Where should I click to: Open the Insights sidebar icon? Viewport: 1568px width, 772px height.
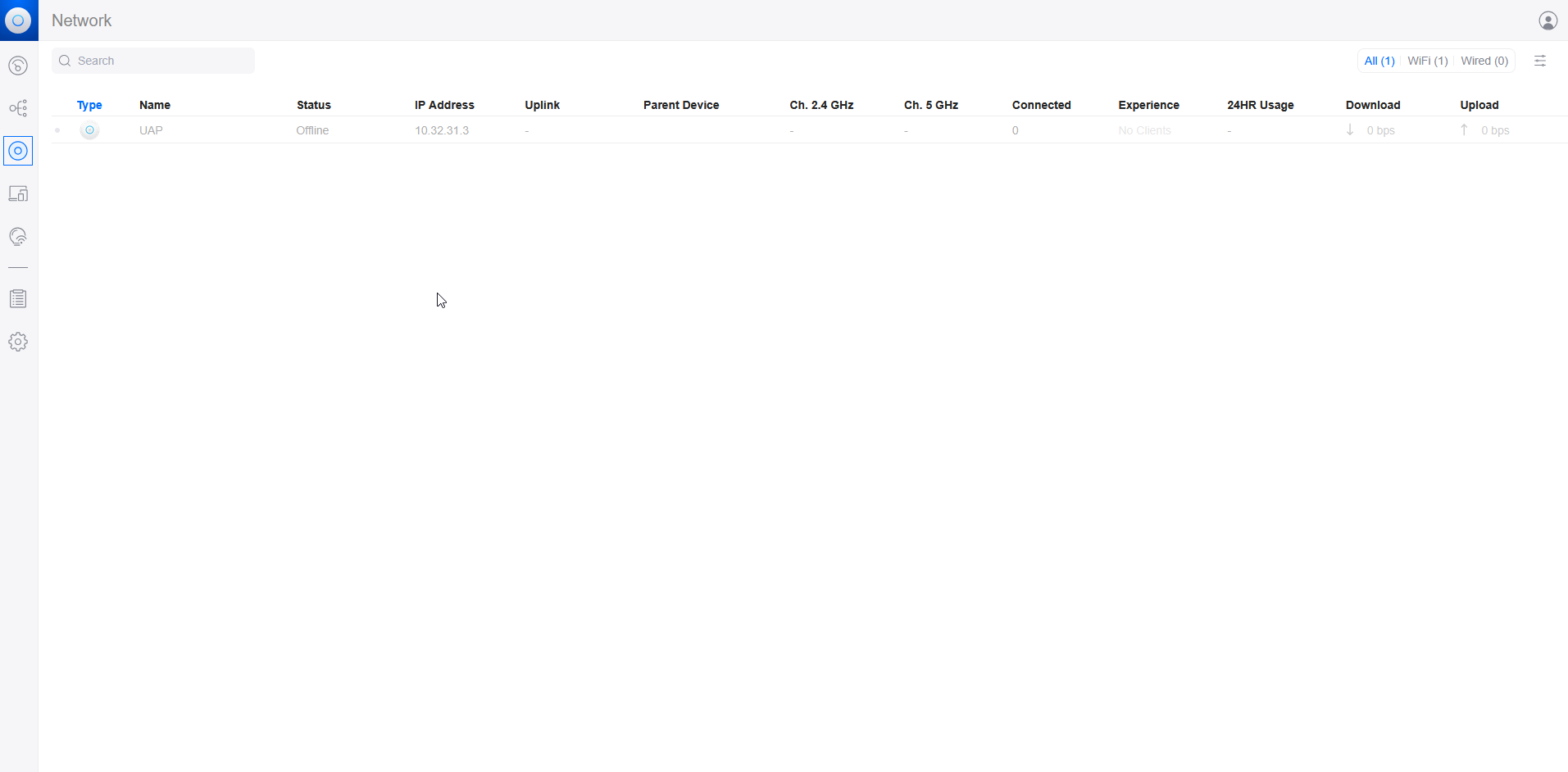tap(18, 237)
